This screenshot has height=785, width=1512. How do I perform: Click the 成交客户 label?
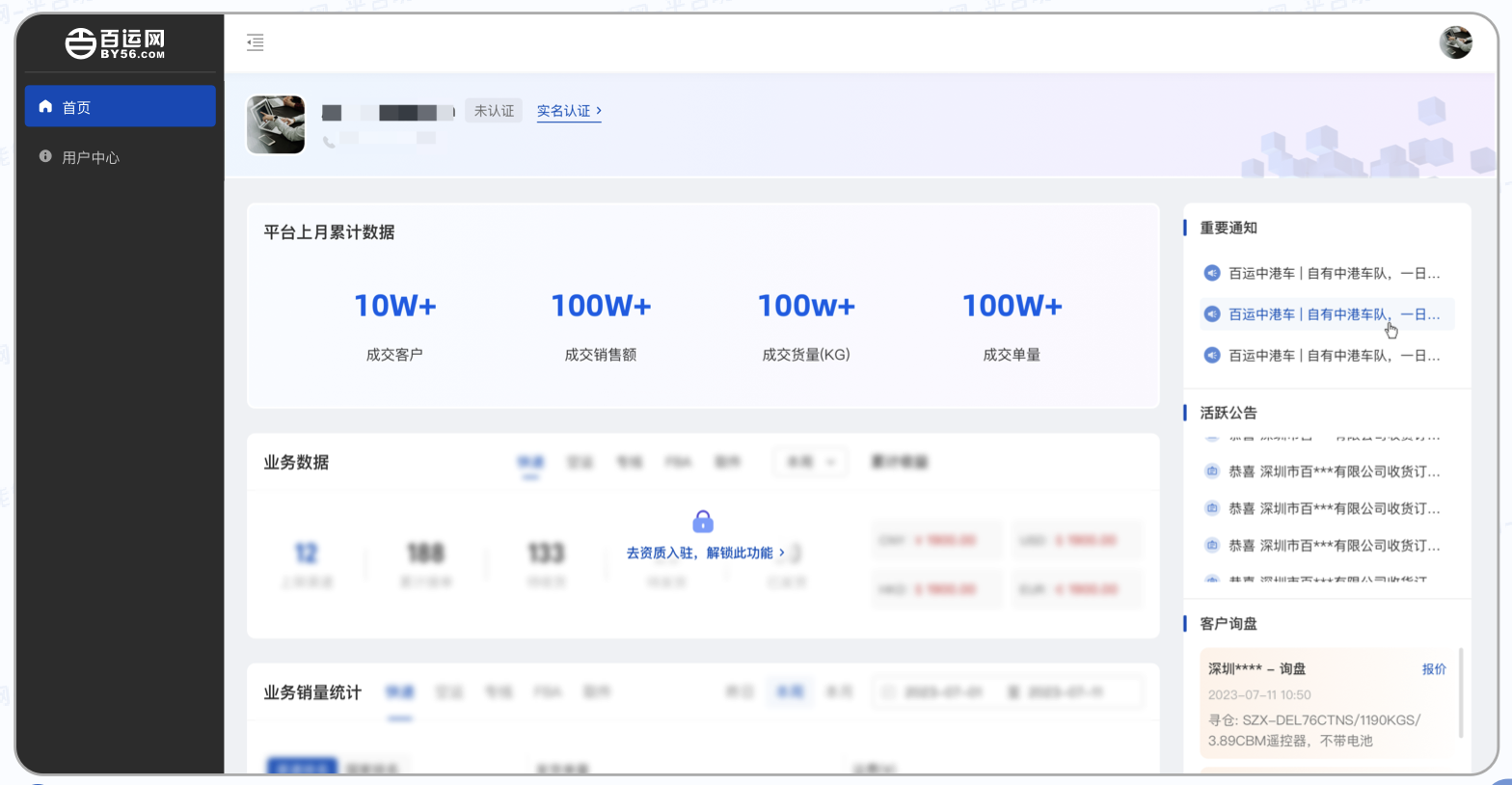click(x=394, y=355)
